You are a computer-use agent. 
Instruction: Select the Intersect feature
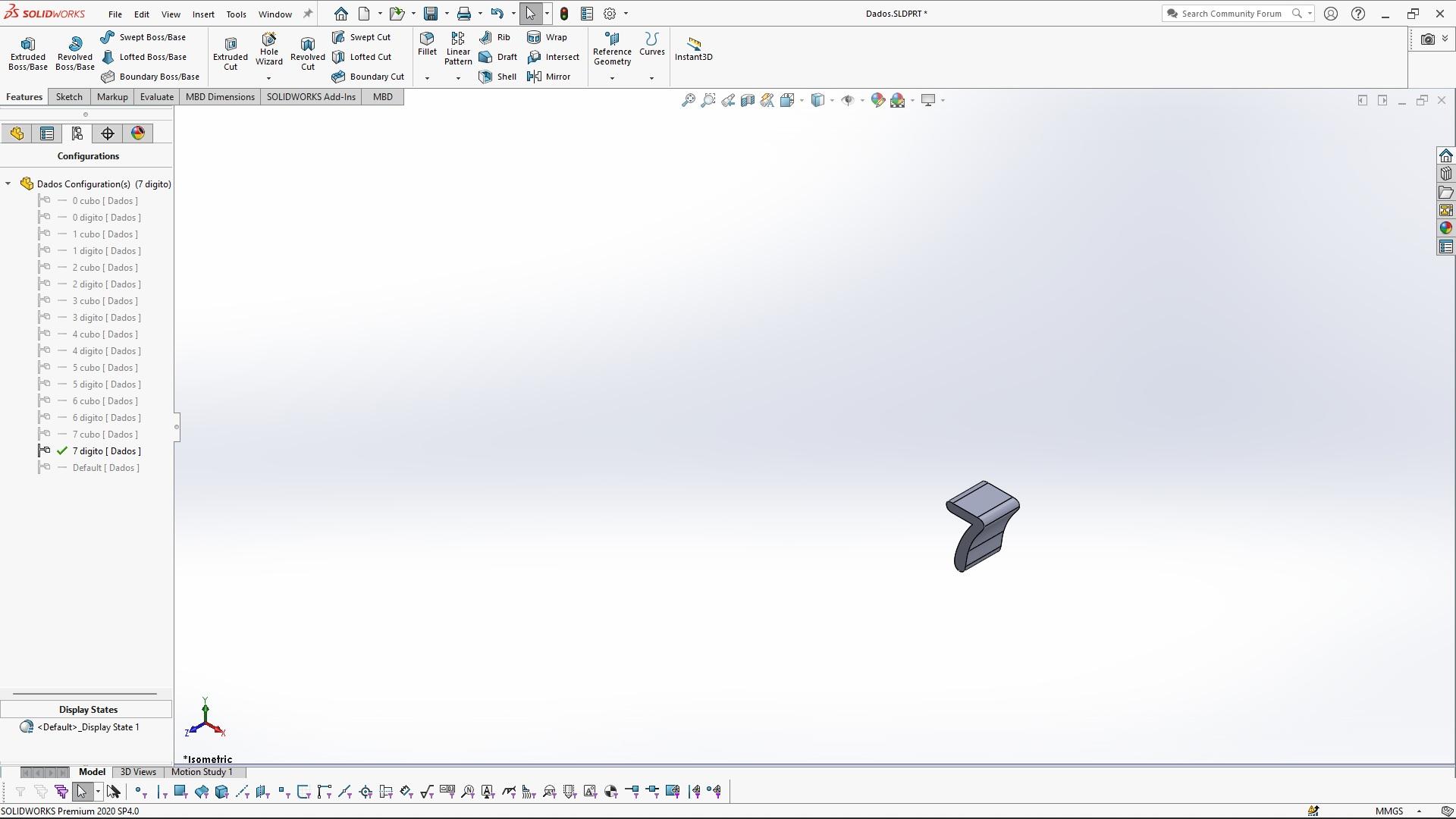click(553, 57)
